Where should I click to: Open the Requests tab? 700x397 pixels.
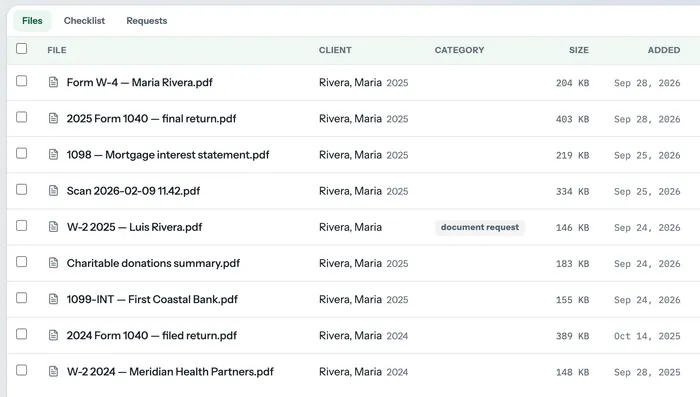[x=146, y=21]
